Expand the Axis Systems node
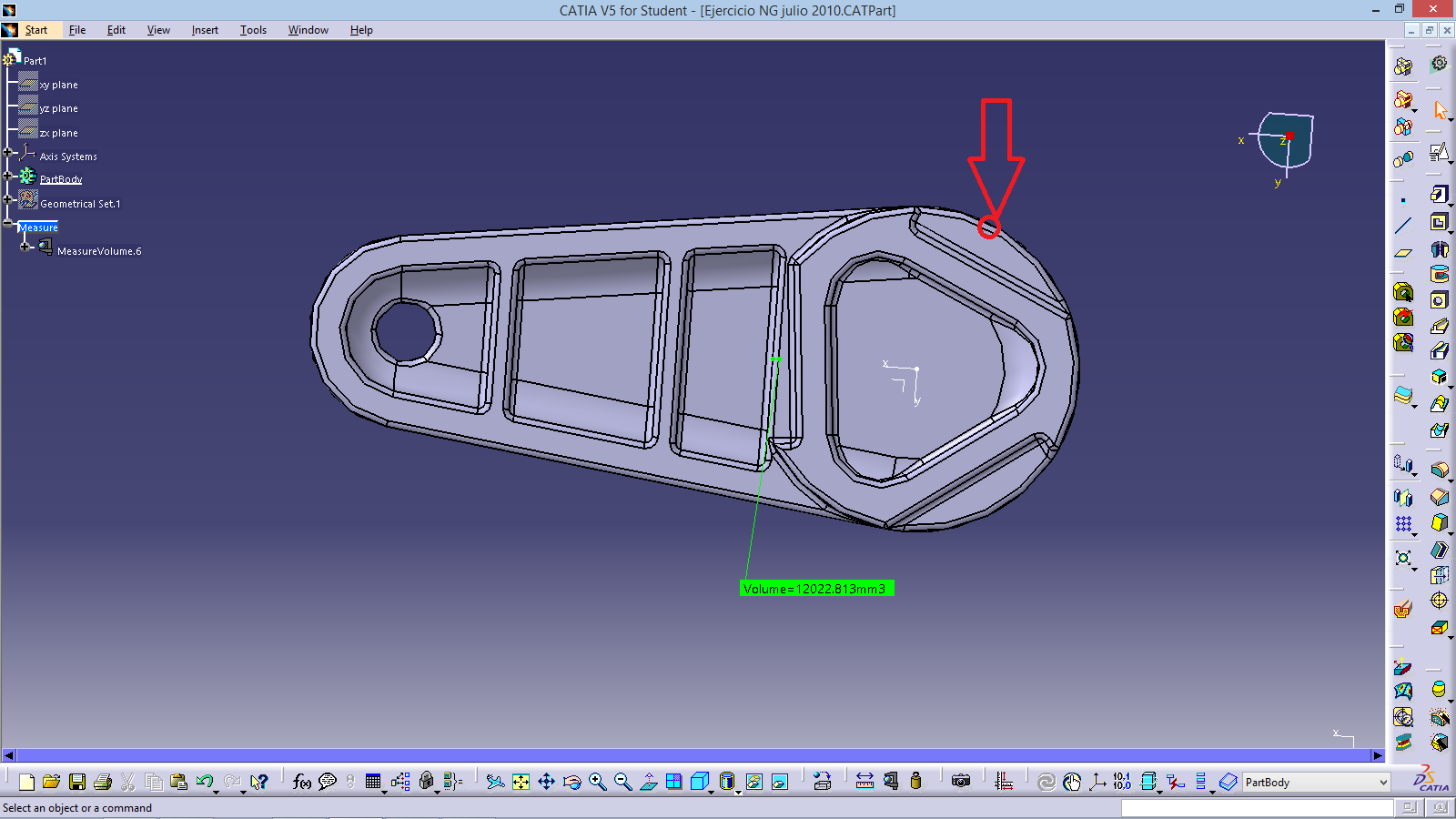This screenshot has height=819, width=1456. (x=7, y=152)
